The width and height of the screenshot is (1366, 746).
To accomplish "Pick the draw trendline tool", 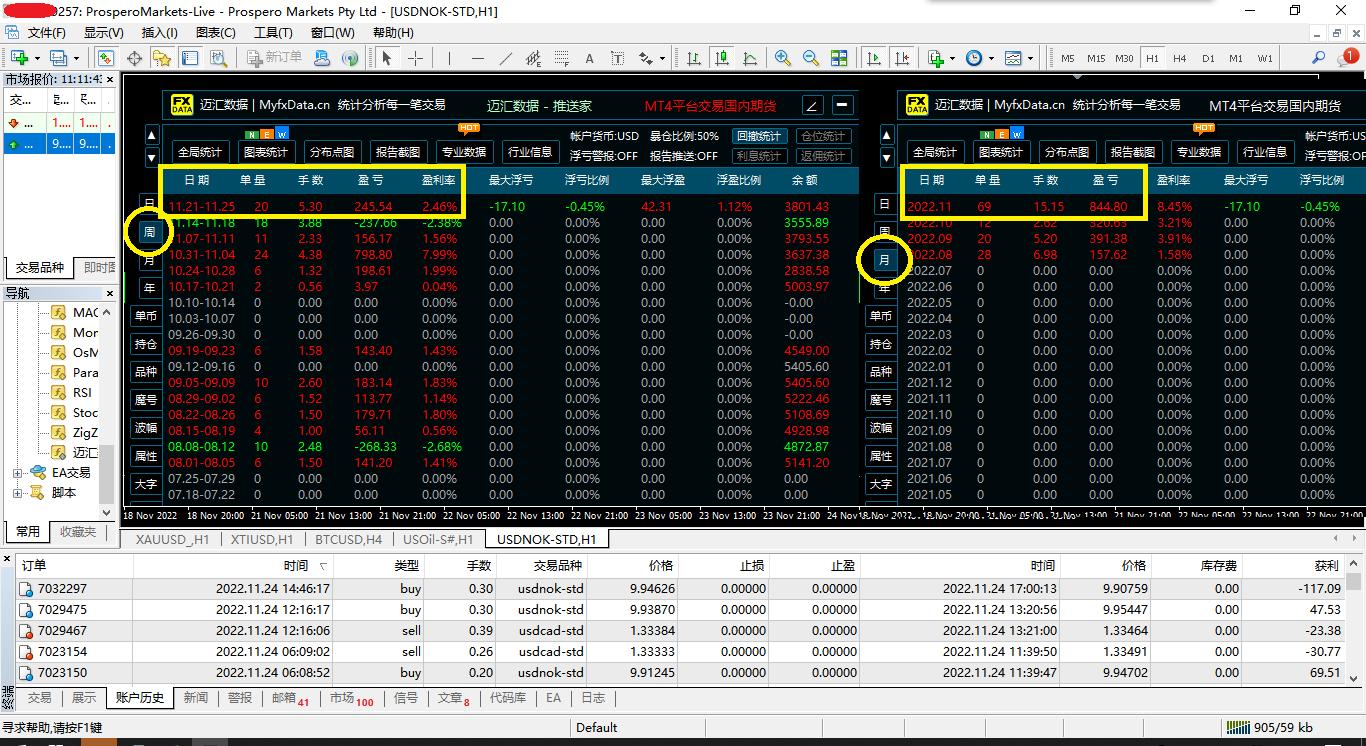I will click(x=506, y=58).
